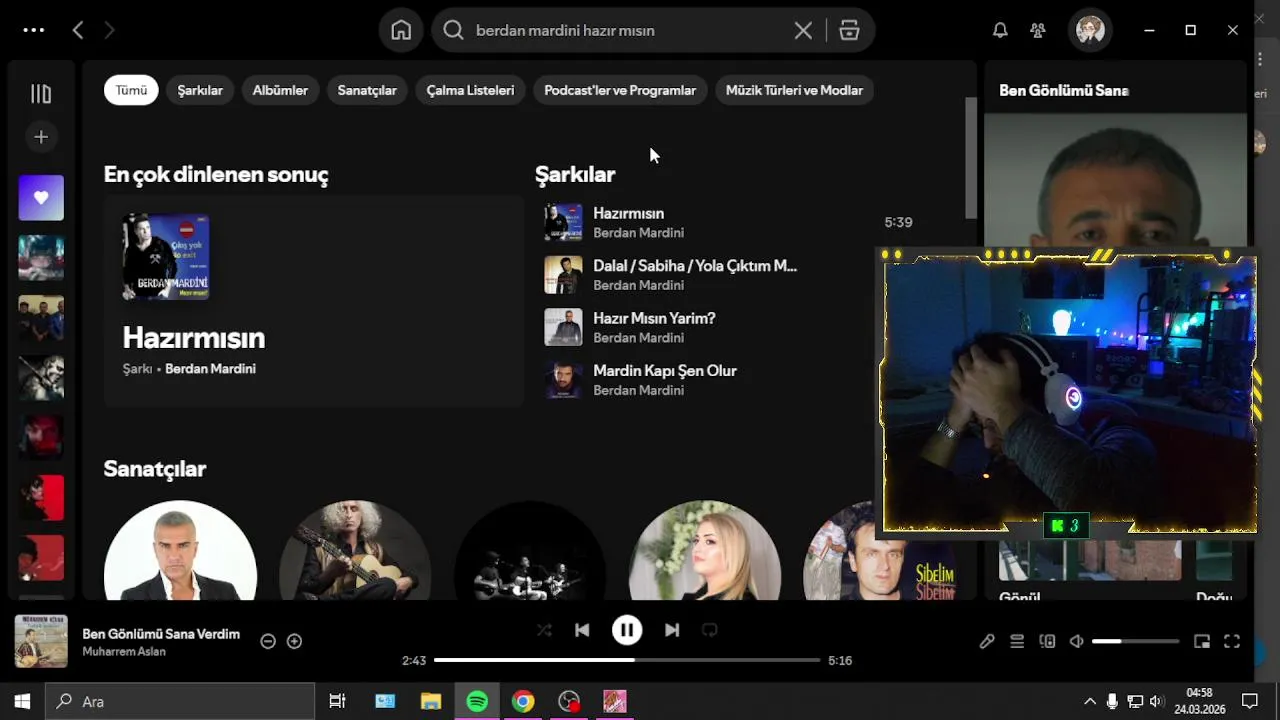Toggle shuffle in the player bar
This screenshot has height=720, width=1280.
pyautogui.click(x=544, y=630)
